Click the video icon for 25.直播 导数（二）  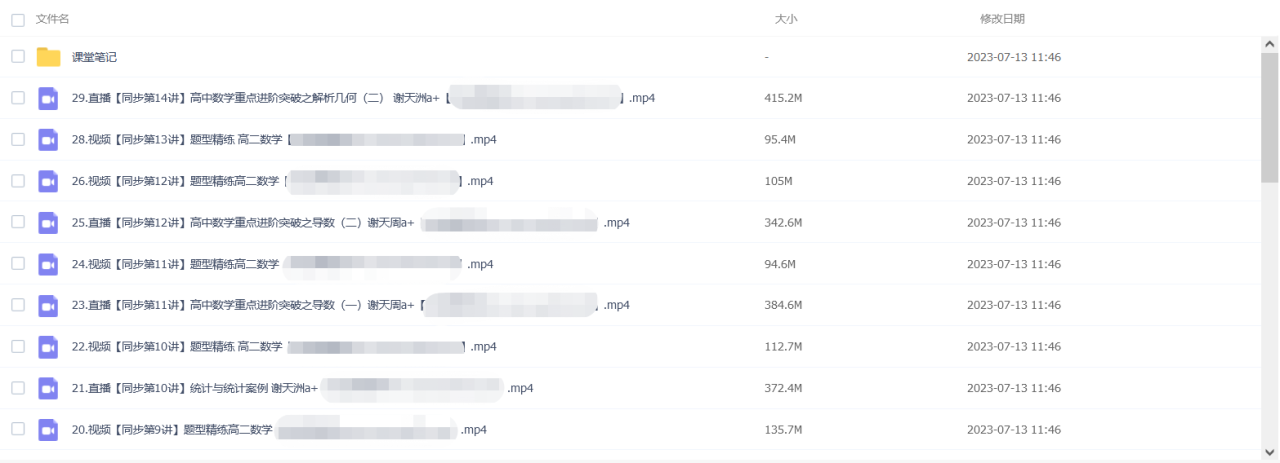point(48,222)
